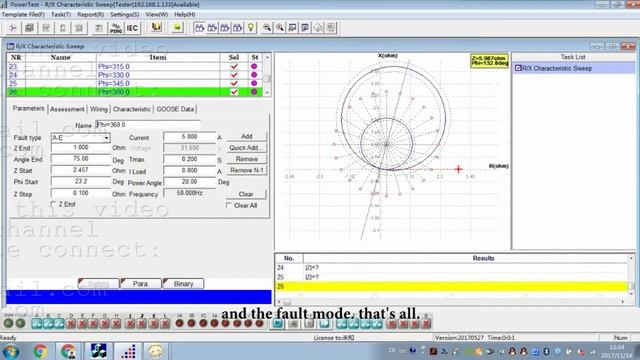The image size is (640, 360).
Task: Click binary input H red X icon
Action: tap(117, 324)
